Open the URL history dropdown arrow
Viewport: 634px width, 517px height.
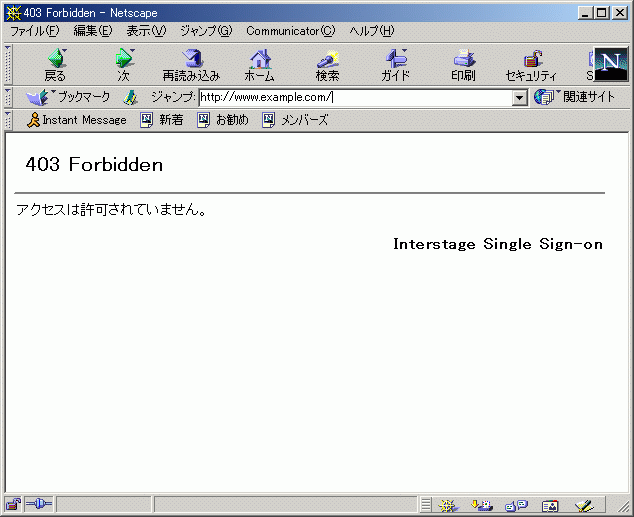[520, 98]
